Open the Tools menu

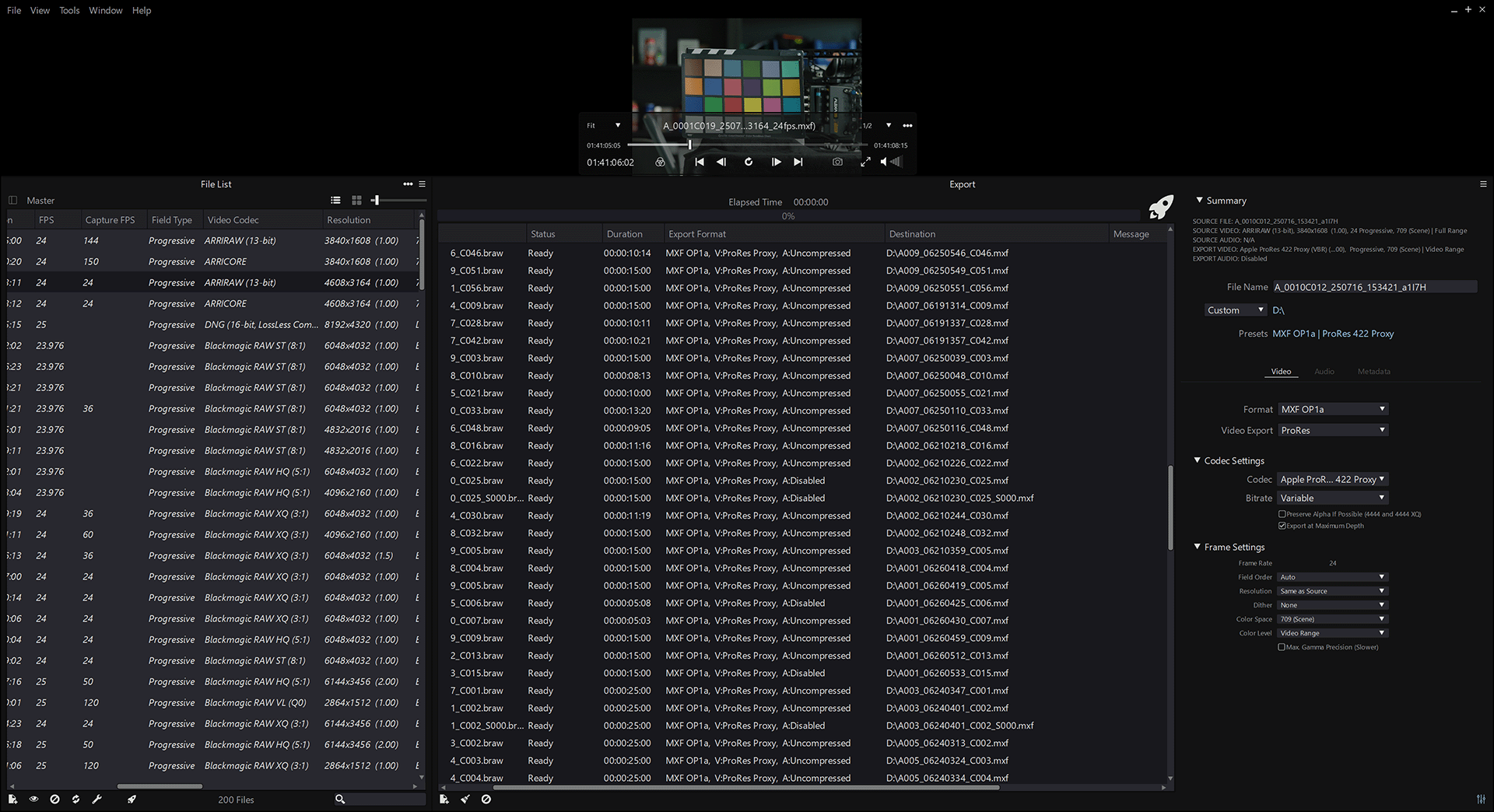tap(69, 10)
